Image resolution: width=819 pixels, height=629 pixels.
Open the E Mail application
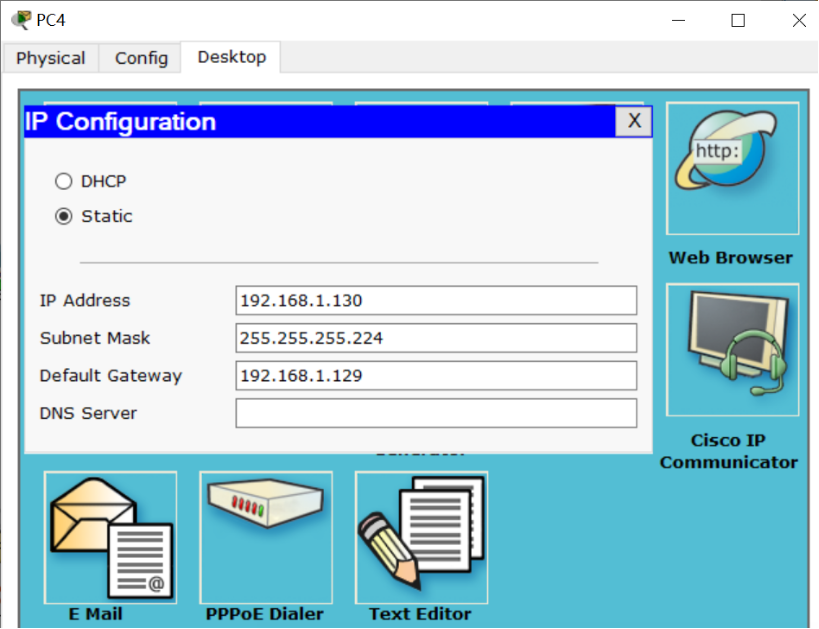tap(110, 538)
